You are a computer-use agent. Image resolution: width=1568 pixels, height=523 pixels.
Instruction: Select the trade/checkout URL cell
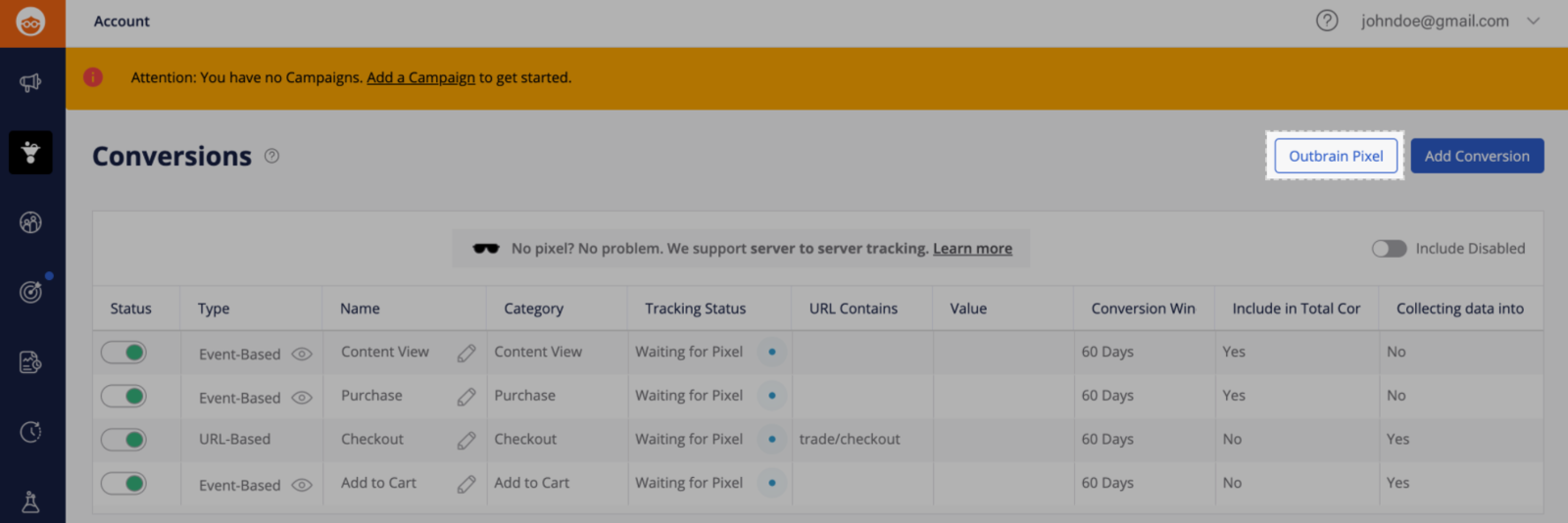tap(849, 439)
